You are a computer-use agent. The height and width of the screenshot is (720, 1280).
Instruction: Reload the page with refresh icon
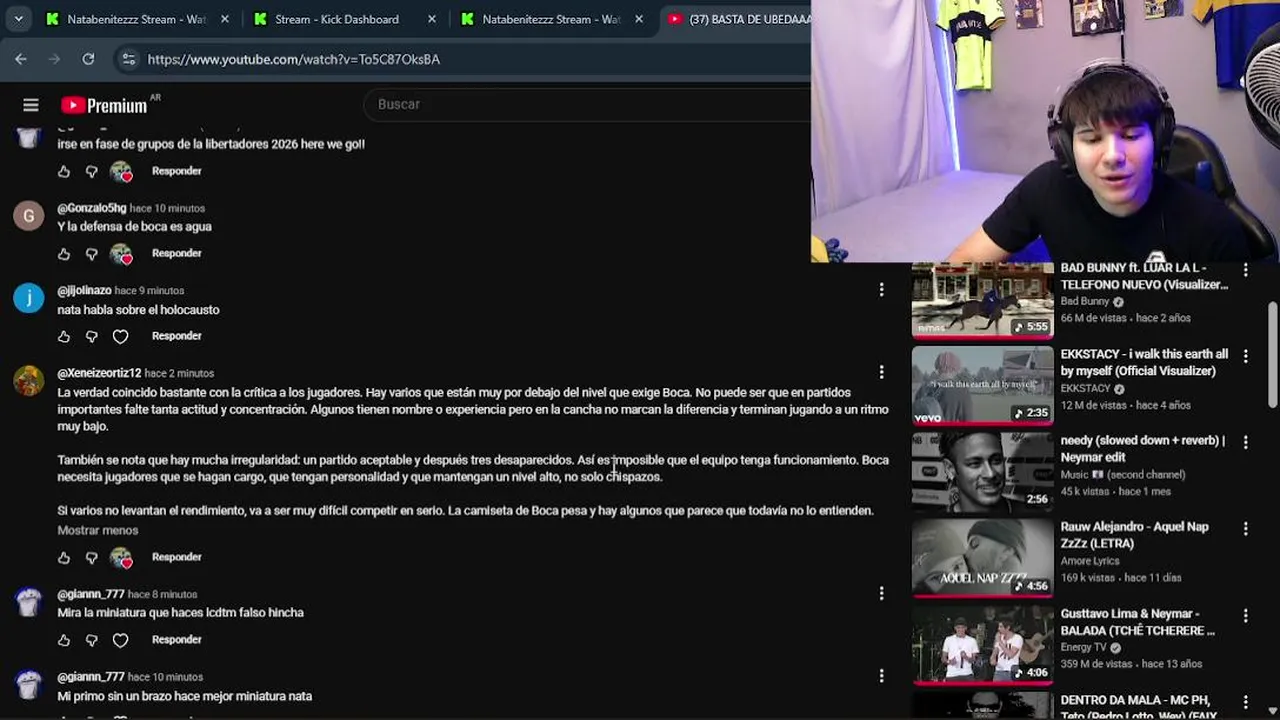(88, 59)
